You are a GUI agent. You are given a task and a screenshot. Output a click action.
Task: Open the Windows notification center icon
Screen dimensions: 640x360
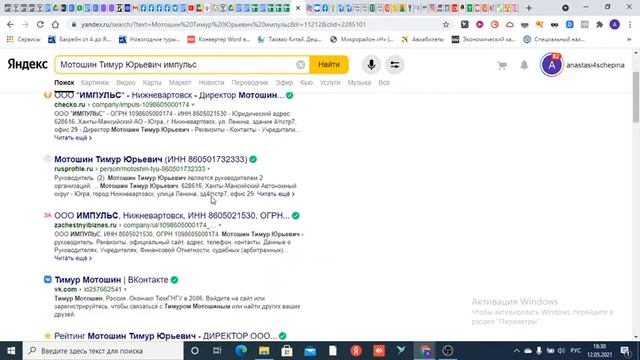click(x=625, y=351)
